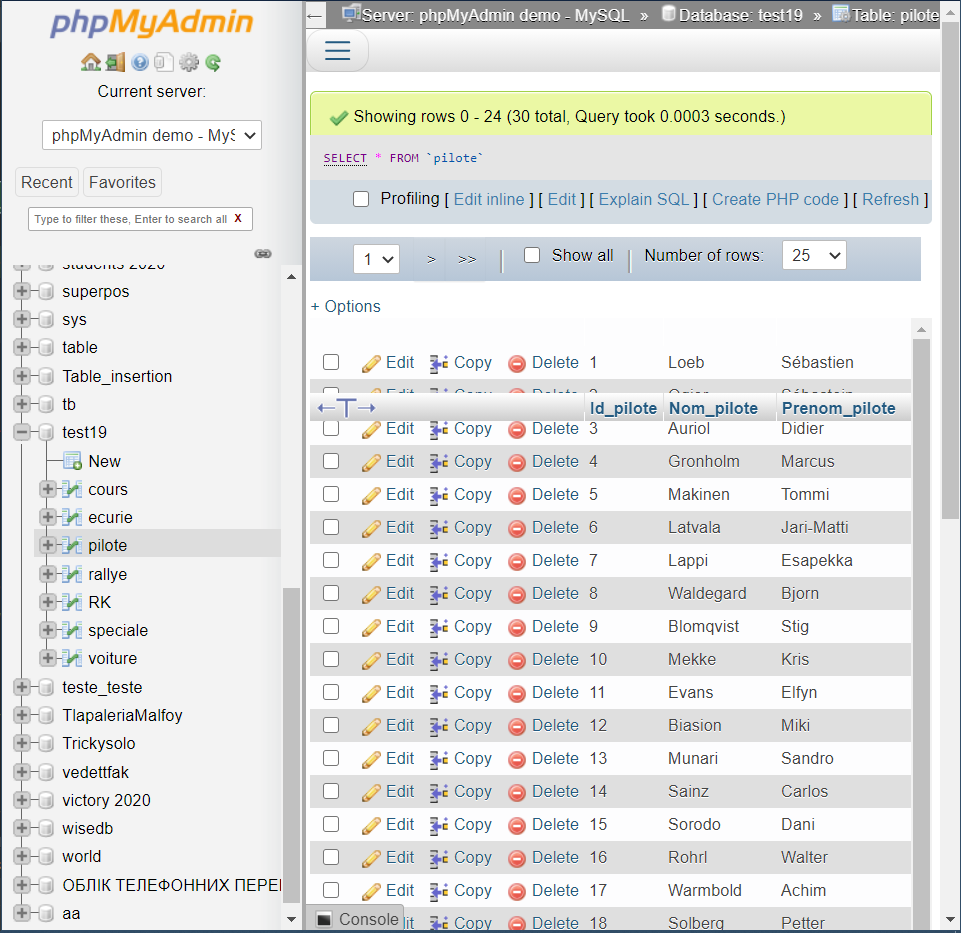Select the checkbox for row 4 Gronholm
Screen dimensions: 961x933
point(331,461)
